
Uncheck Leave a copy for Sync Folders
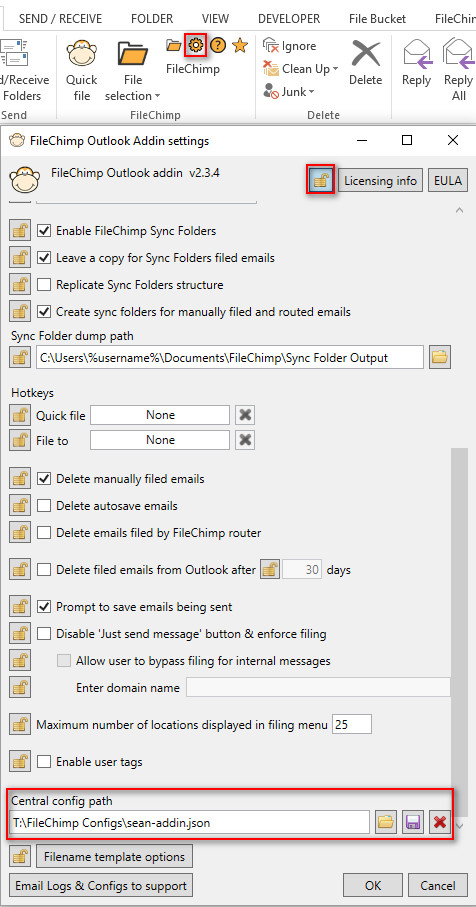[x=44, y=258]
